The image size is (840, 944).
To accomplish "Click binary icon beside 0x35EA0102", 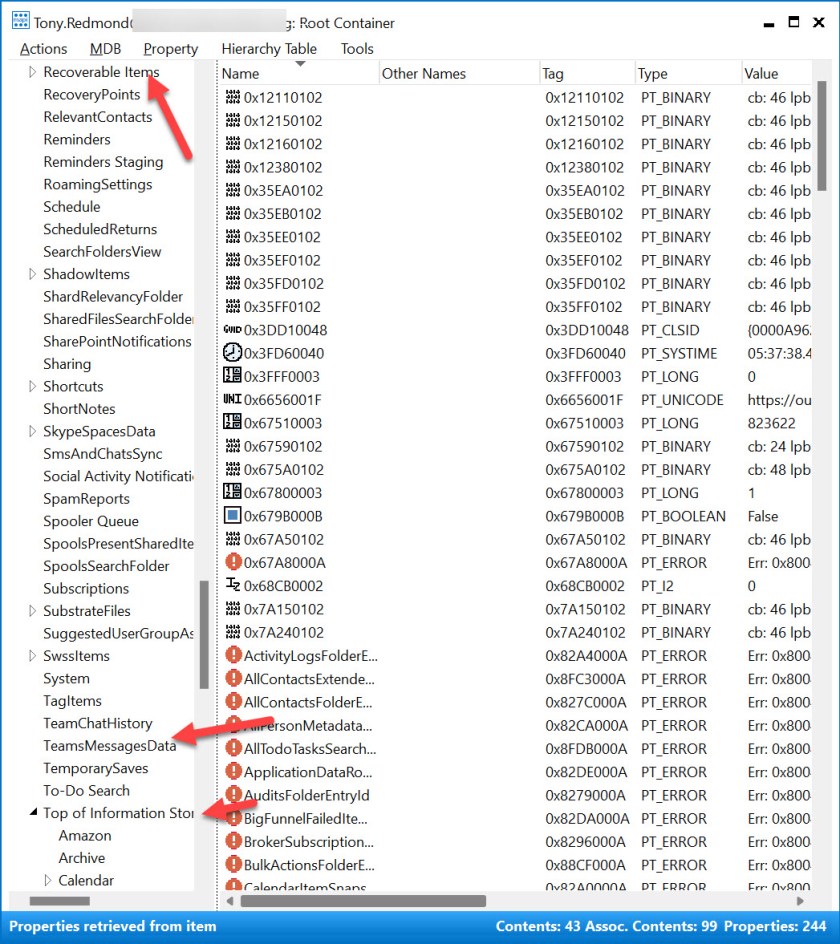I will 232,190.
